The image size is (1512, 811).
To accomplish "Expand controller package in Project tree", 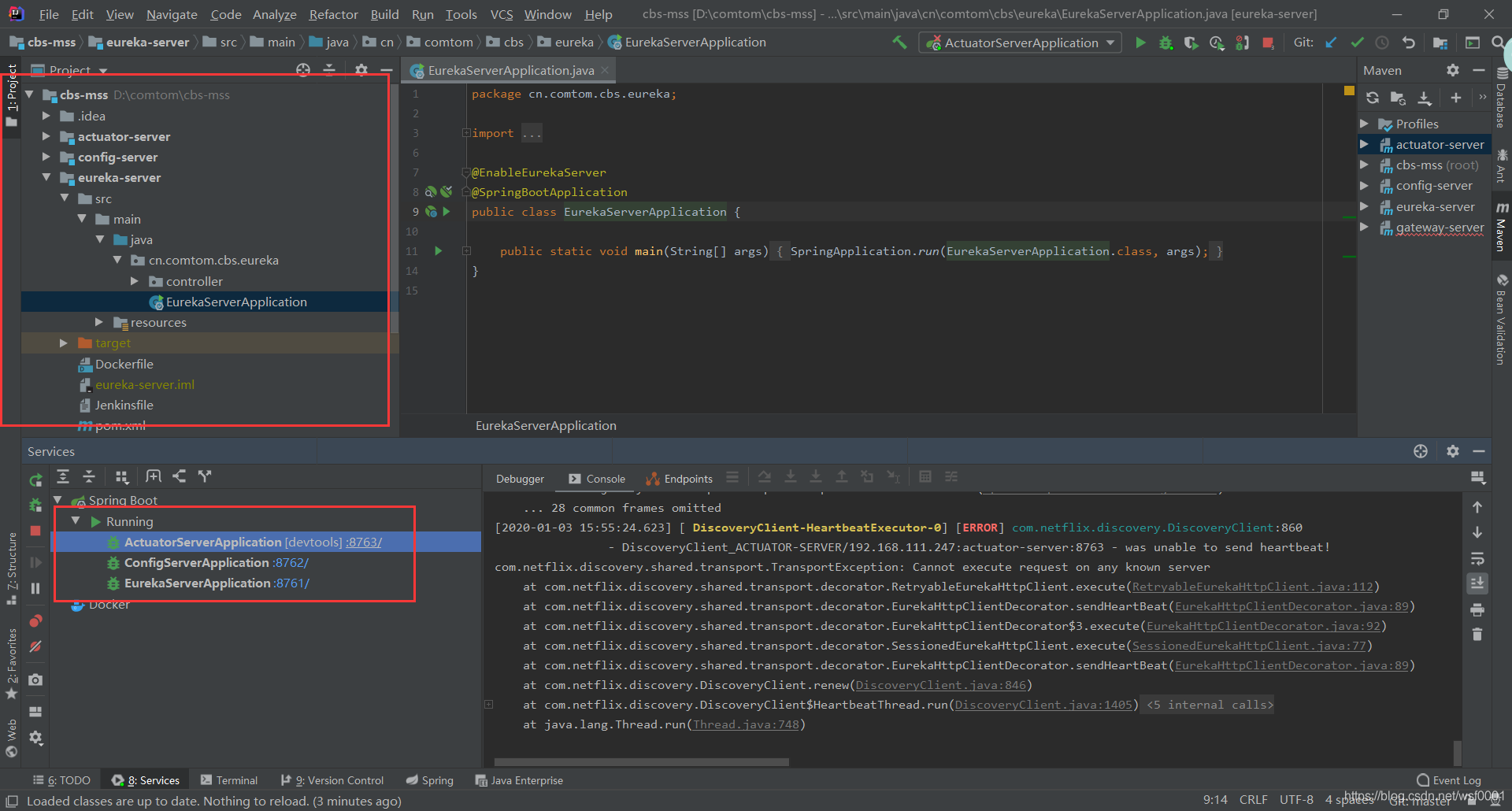I will click(135, 281).
